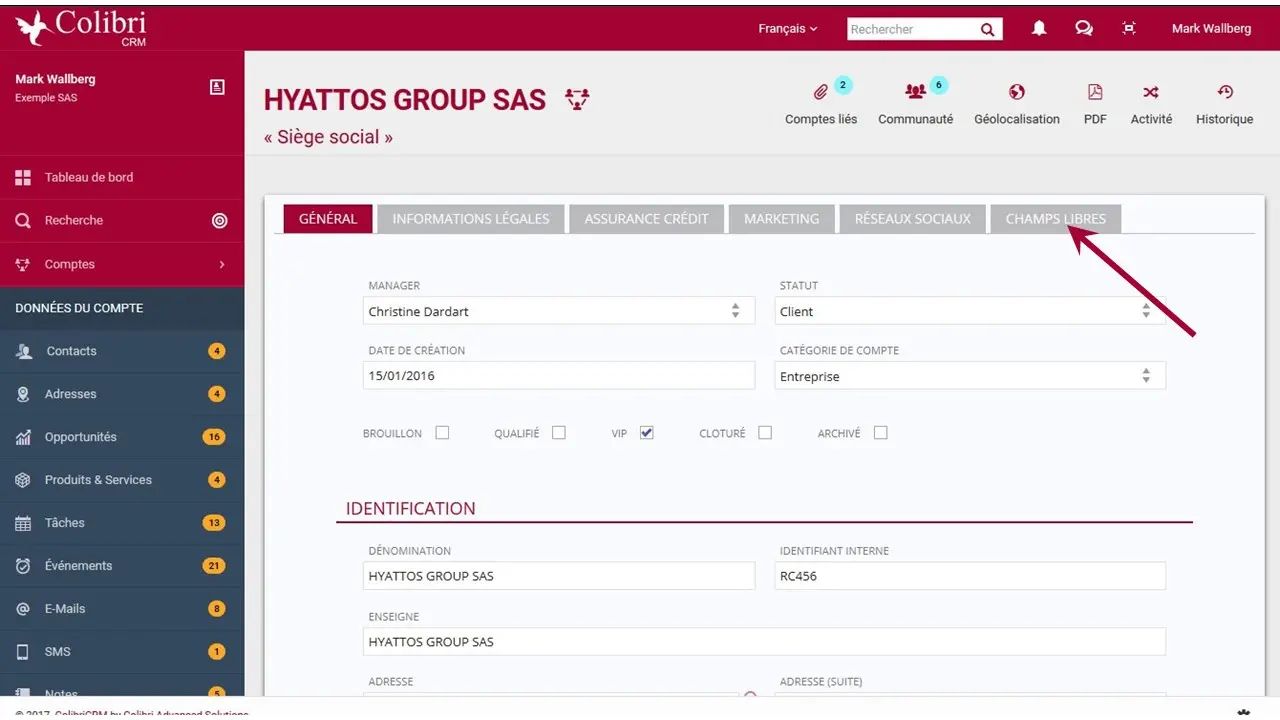The height and width of the screenshot is (720, 1280).
Task: Tick the Archivé checkbox
Action: (880, 433)
